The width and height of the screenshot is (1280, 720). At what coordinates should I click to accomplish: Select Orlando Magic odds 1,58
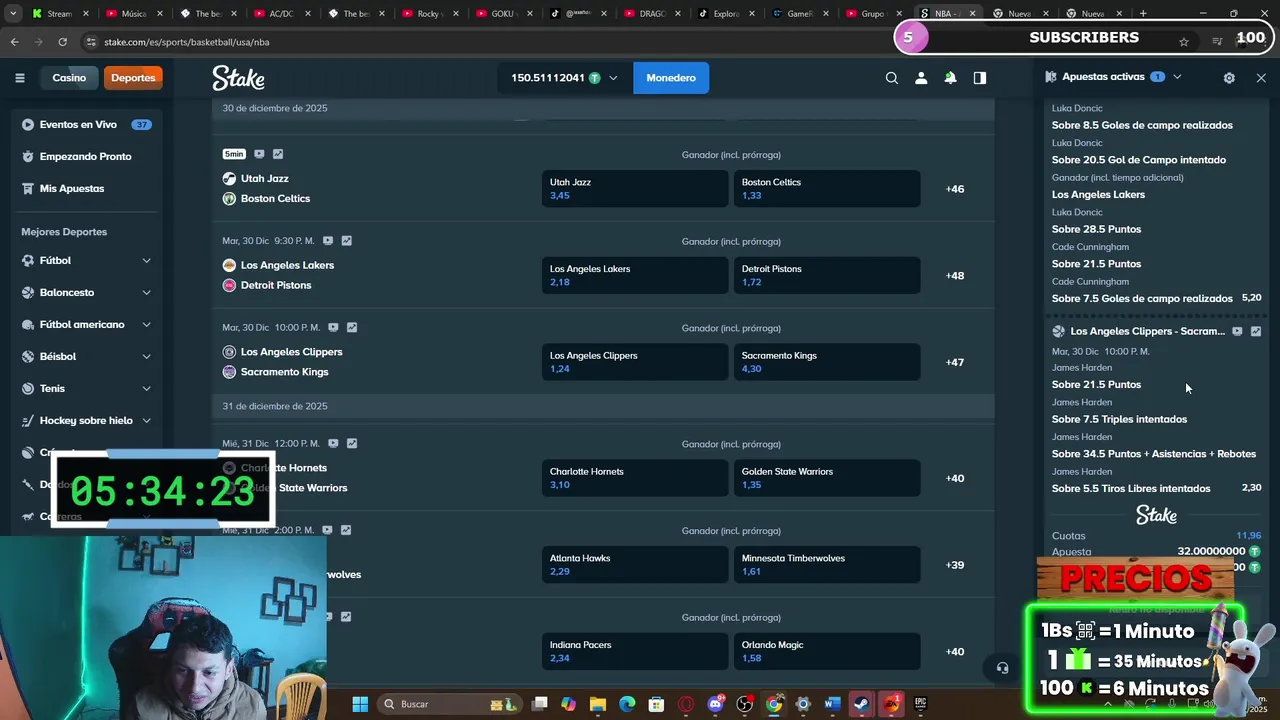827,651
